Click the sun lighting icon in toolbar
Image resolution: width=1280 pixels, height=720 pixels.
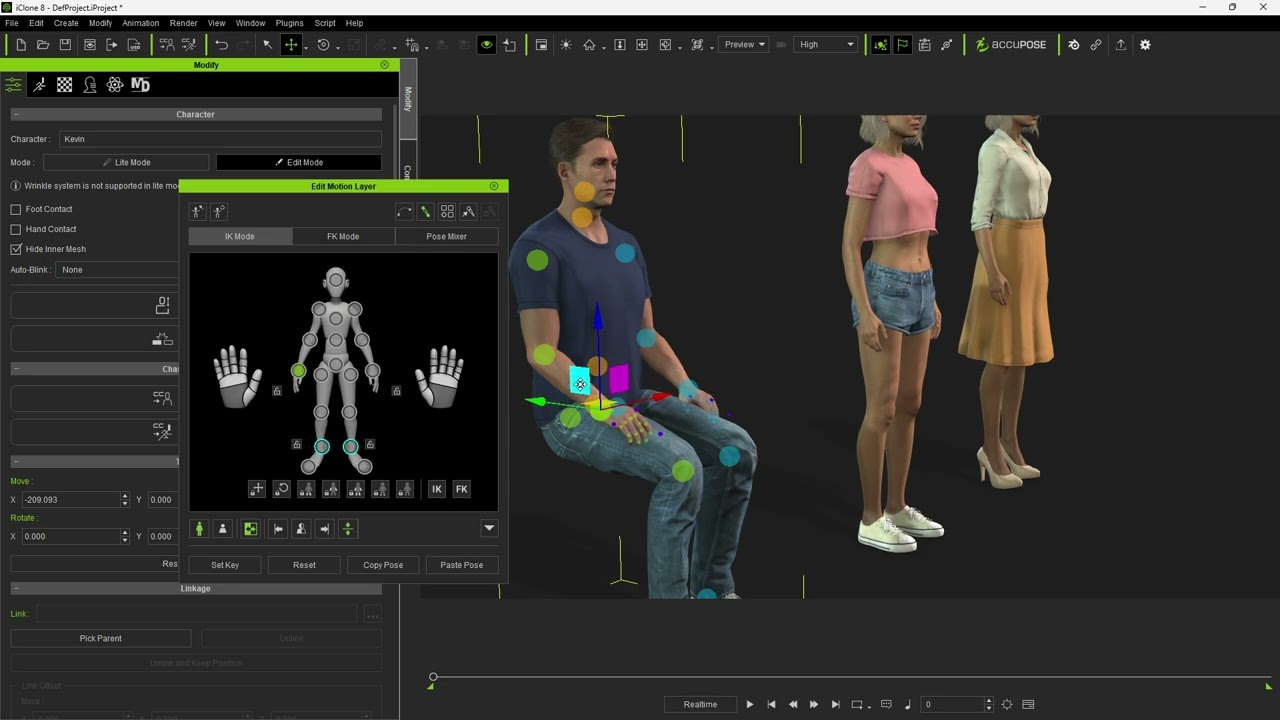(x=566, y=45)
